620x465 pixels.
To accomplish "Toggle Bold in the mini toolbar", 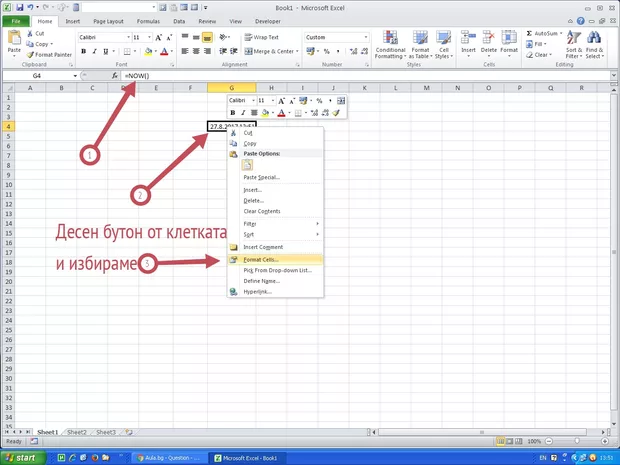I will coord(232,113).
